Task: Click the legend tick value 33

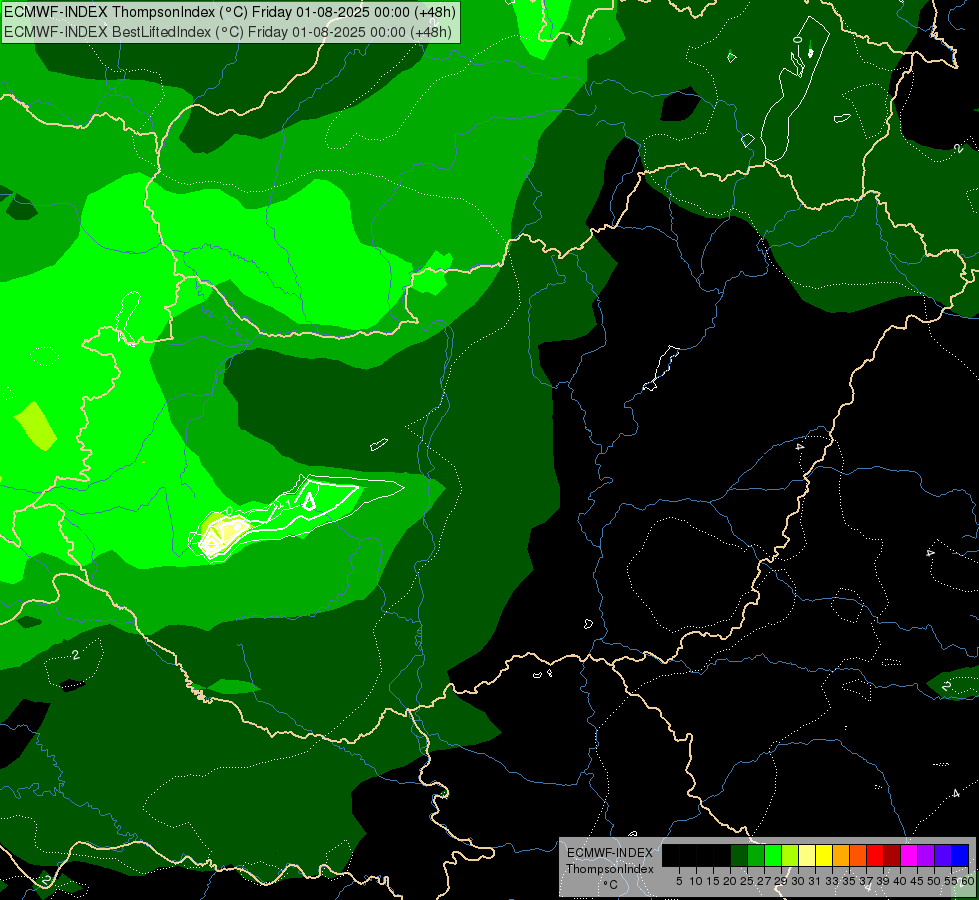Action: pos(832,881)
